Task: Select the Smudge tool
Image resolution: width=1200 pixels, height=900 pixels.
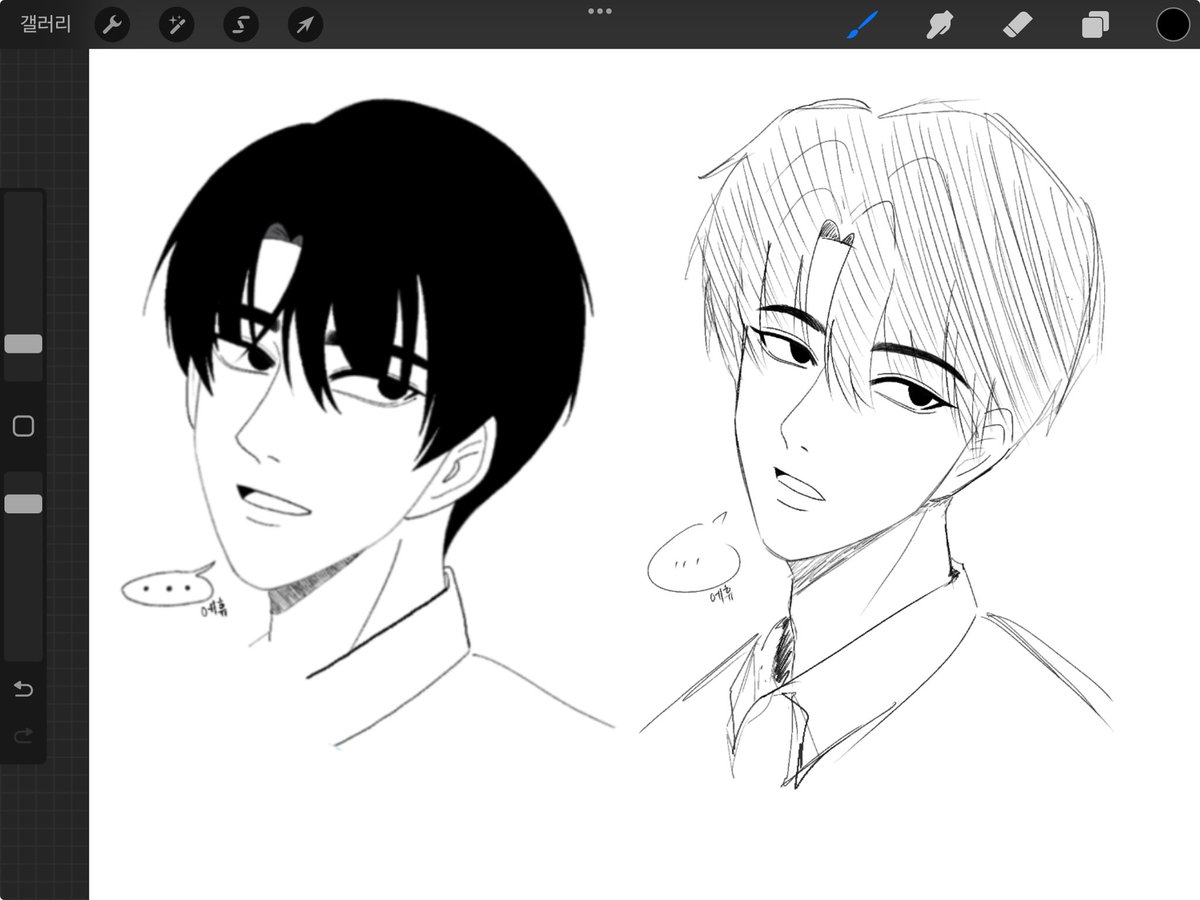Action: [938, 24]
